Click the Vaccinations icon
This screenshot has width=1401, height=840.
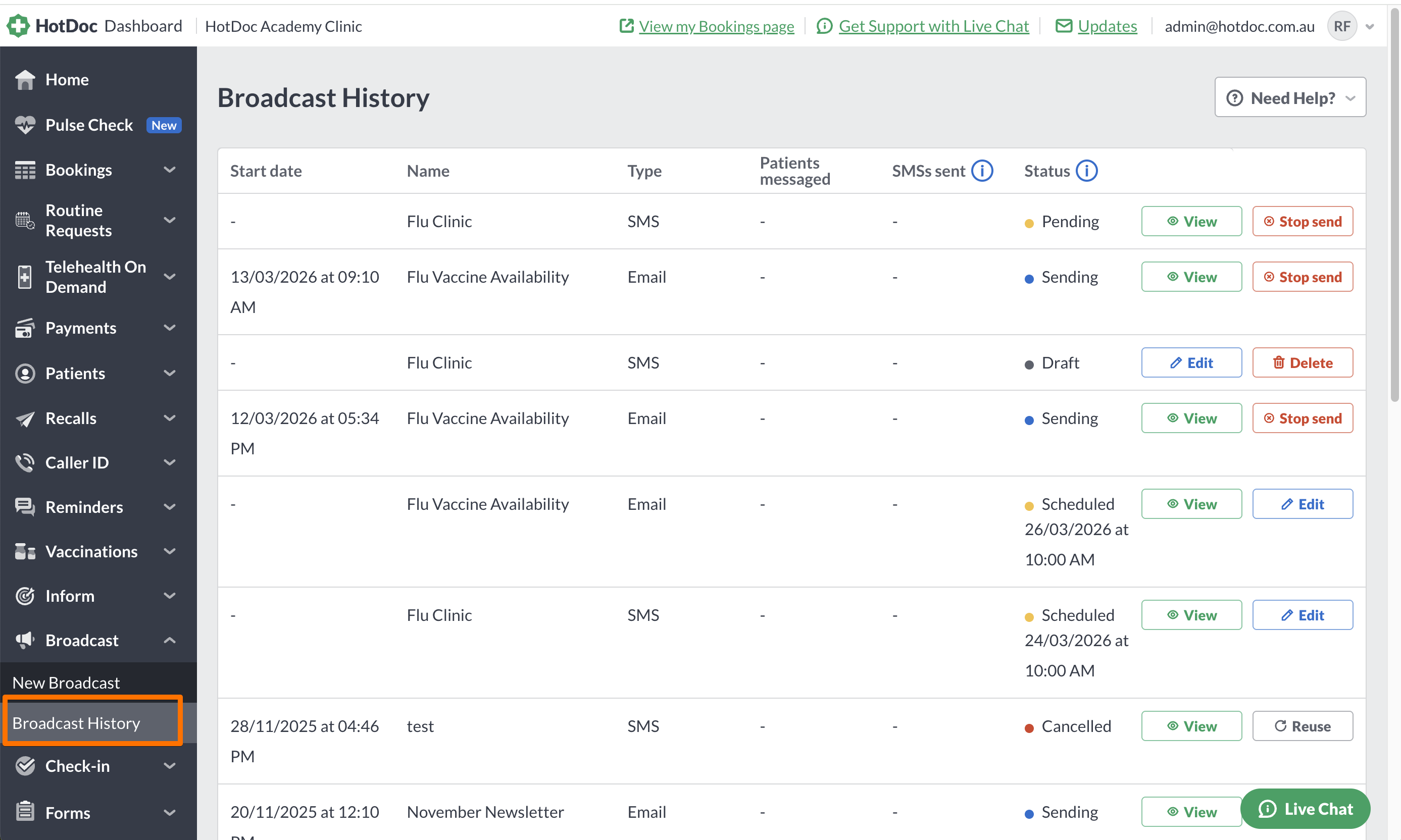pos(25,551)
